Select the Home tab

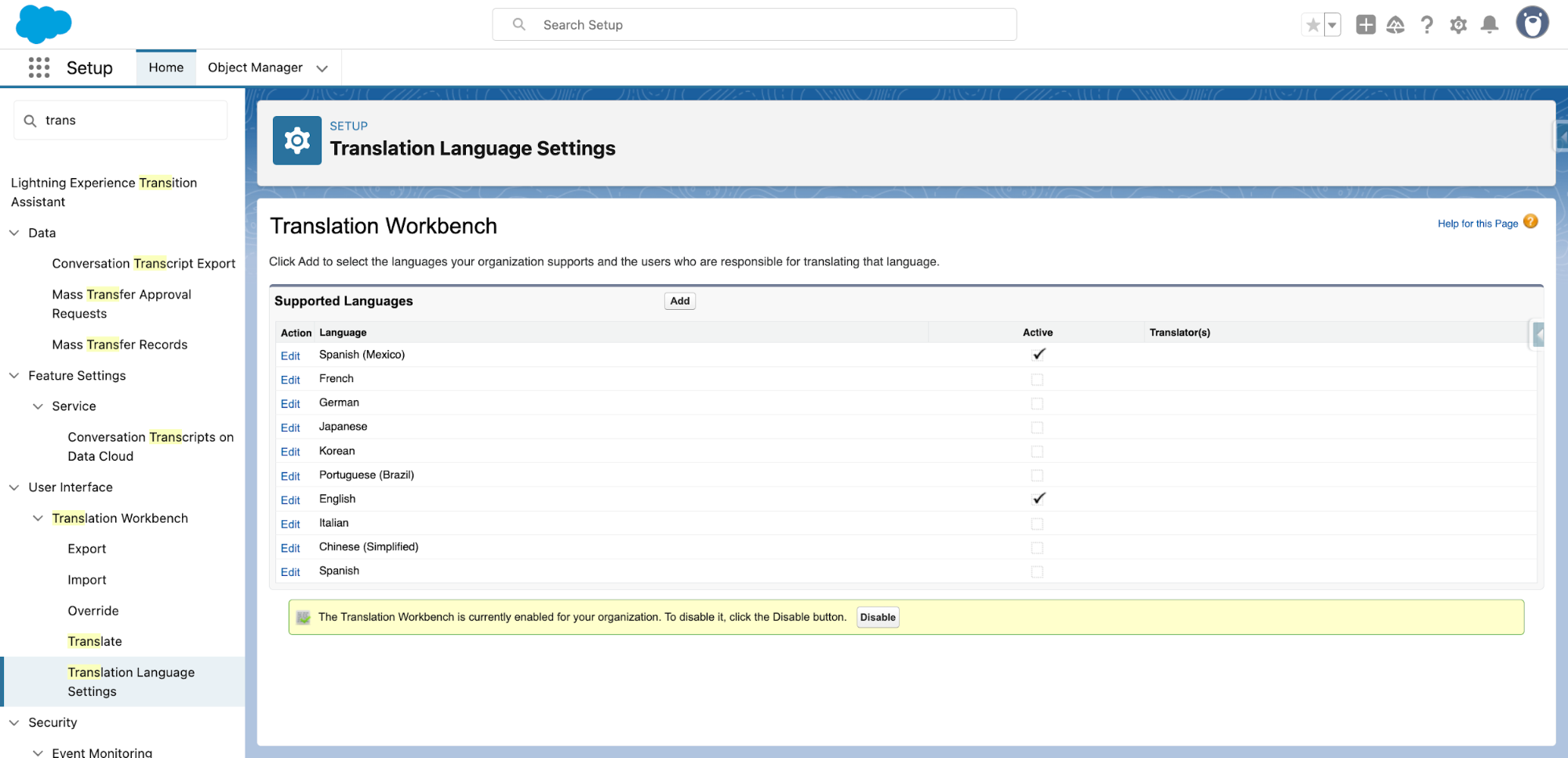[166, 67]
